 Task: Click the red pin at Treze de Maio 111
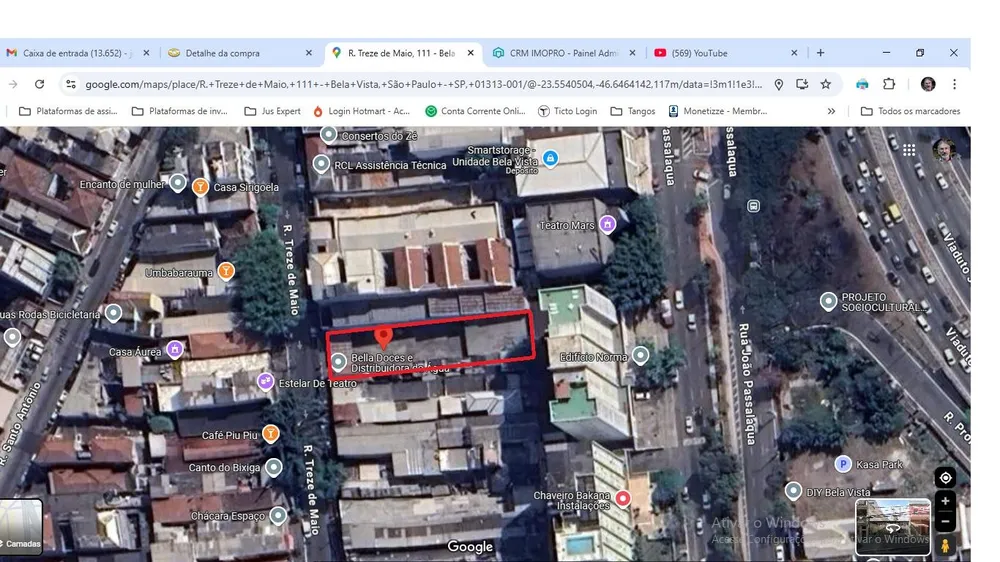[383, 337]
